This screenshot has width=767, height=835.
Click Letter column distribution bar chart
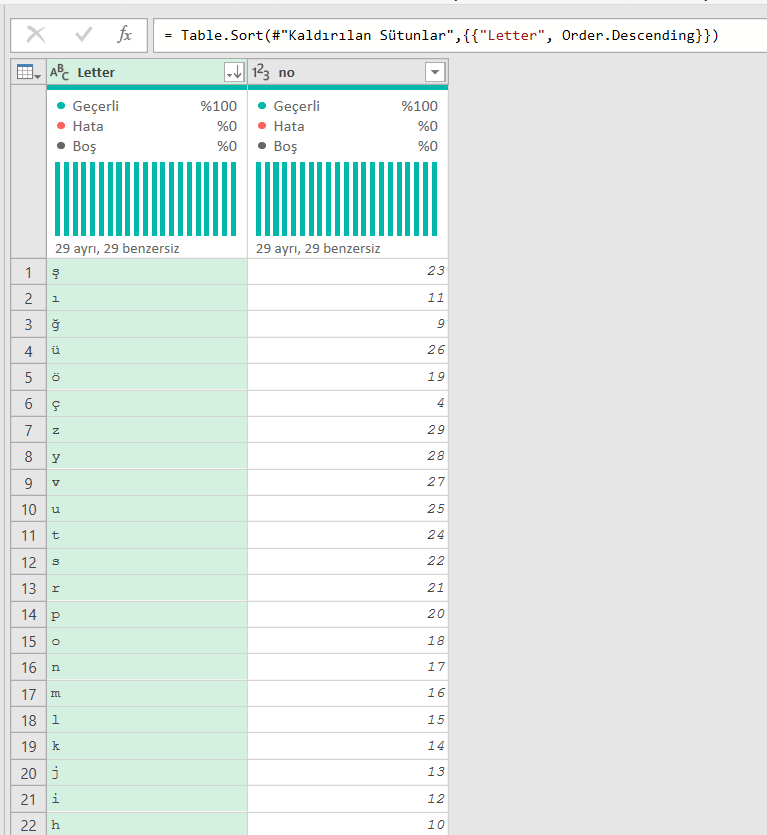click(x=145, y=199)
